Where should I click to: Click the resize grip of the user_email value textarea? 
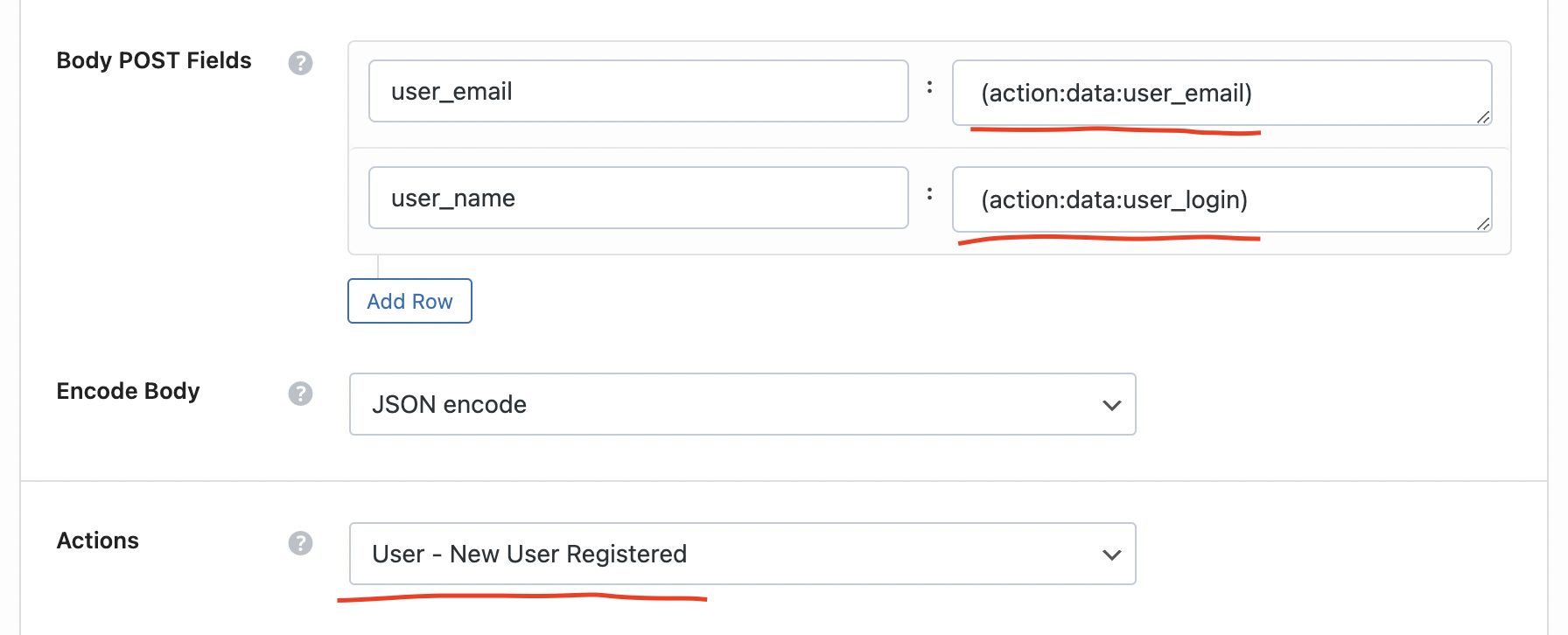coord(1483,117)
